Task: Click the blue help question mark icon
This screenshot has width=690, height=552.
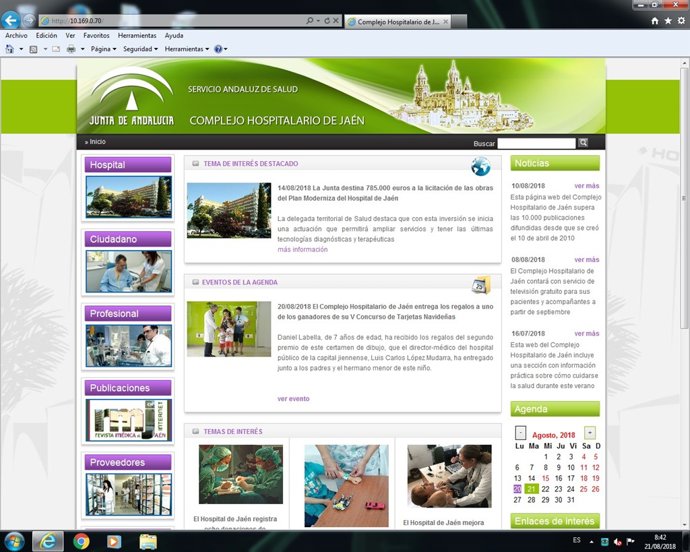Action: point(218,49)
